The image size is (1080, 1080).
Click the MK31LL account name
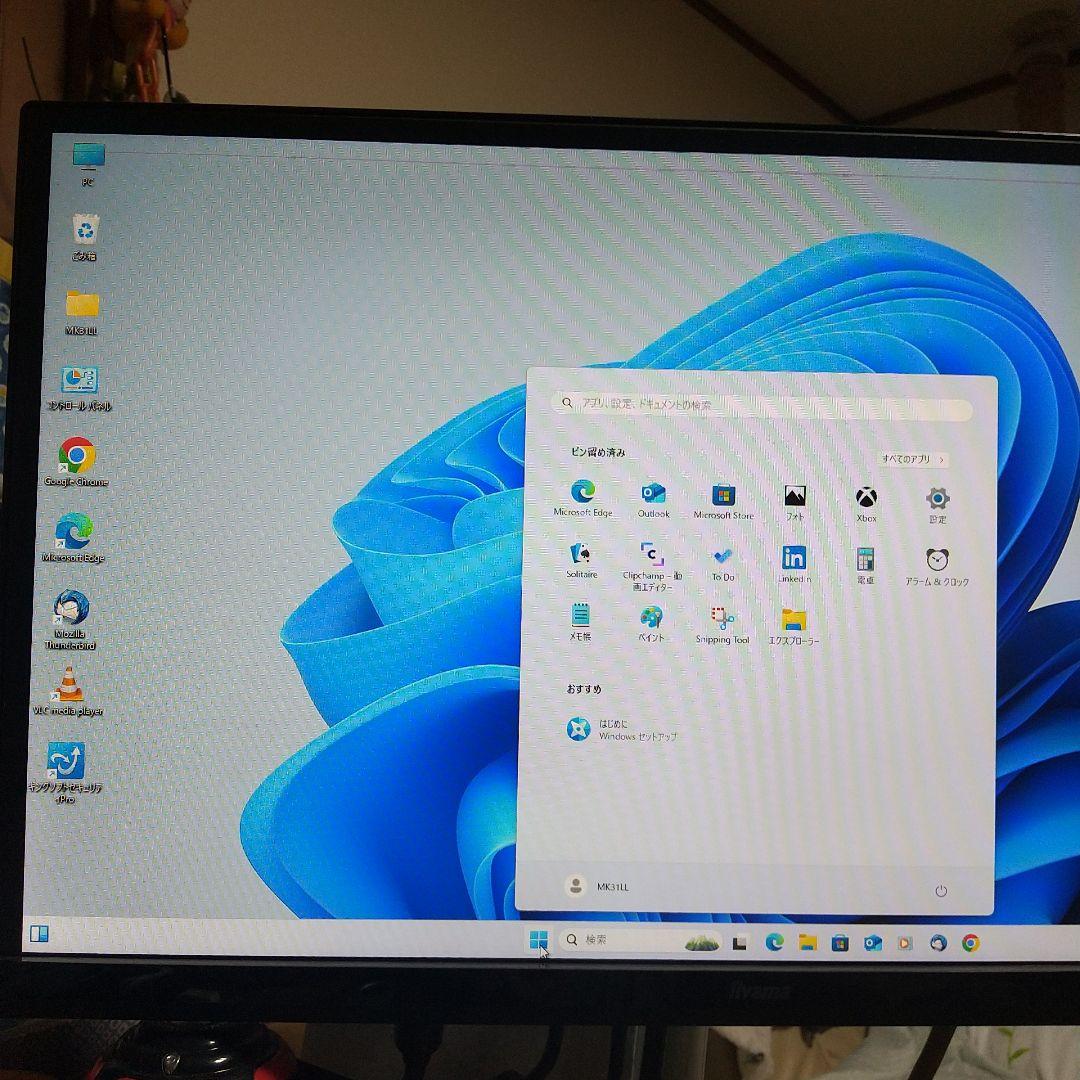coord(600,887)
